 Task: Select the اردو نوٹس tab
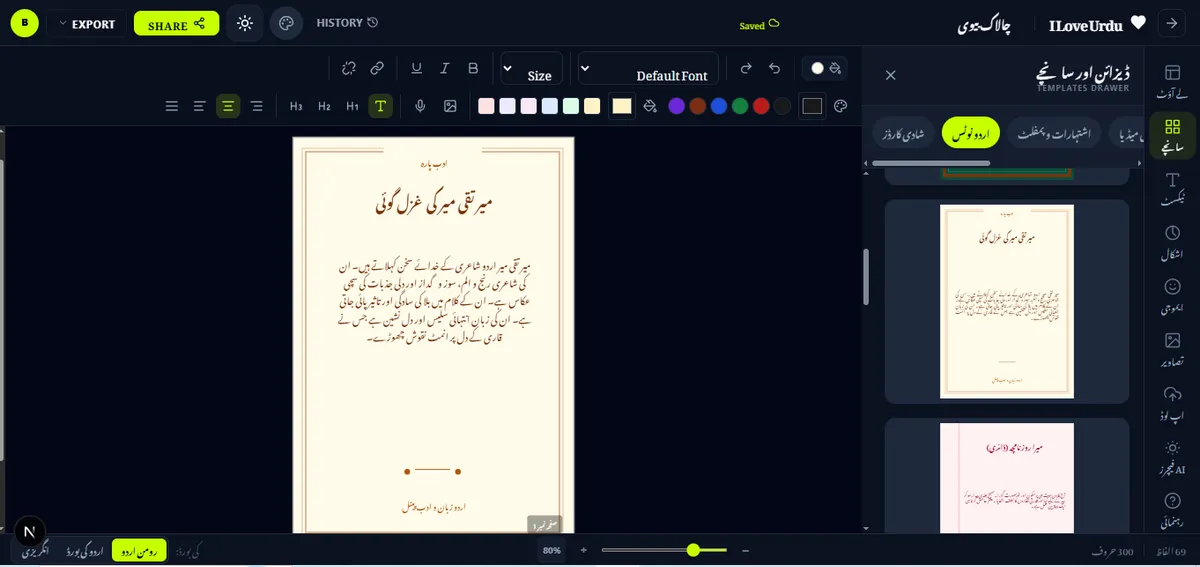pyautogui.click(x=970, y=133)
